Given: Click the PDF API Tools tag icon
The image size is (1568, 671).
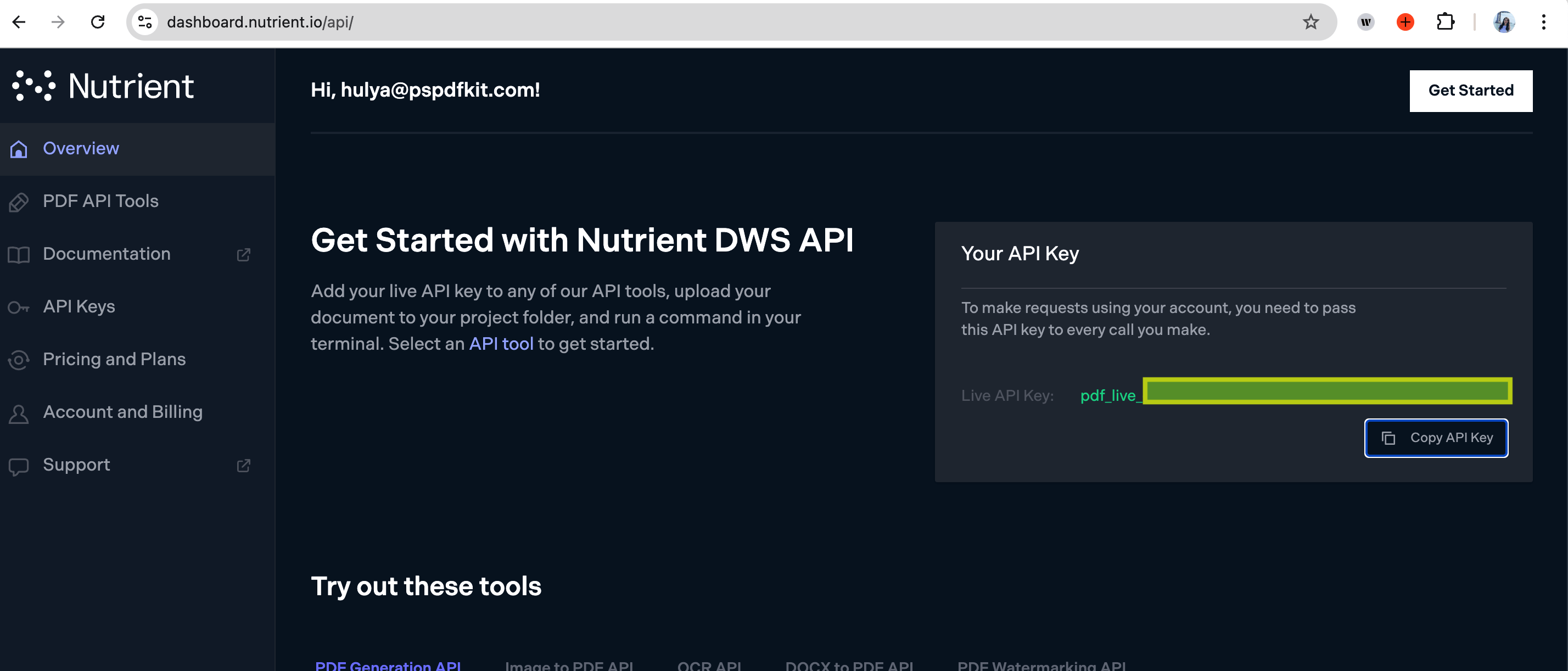Looking at the screenshot, I should pos(19,201).
